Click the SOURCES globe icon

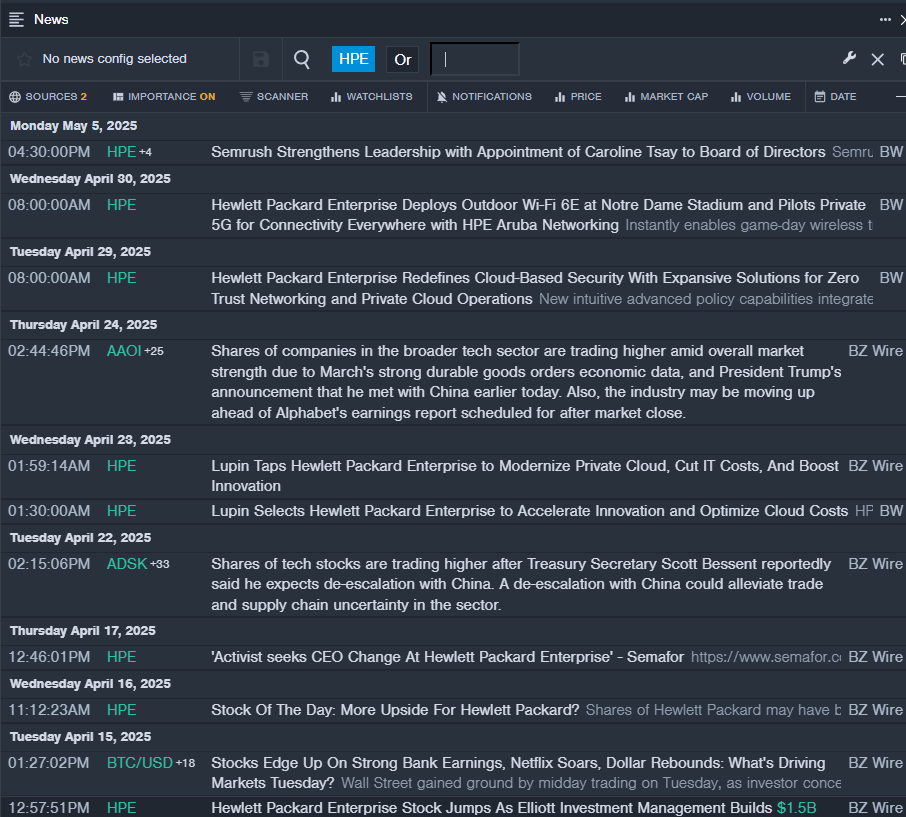point(15,97)
